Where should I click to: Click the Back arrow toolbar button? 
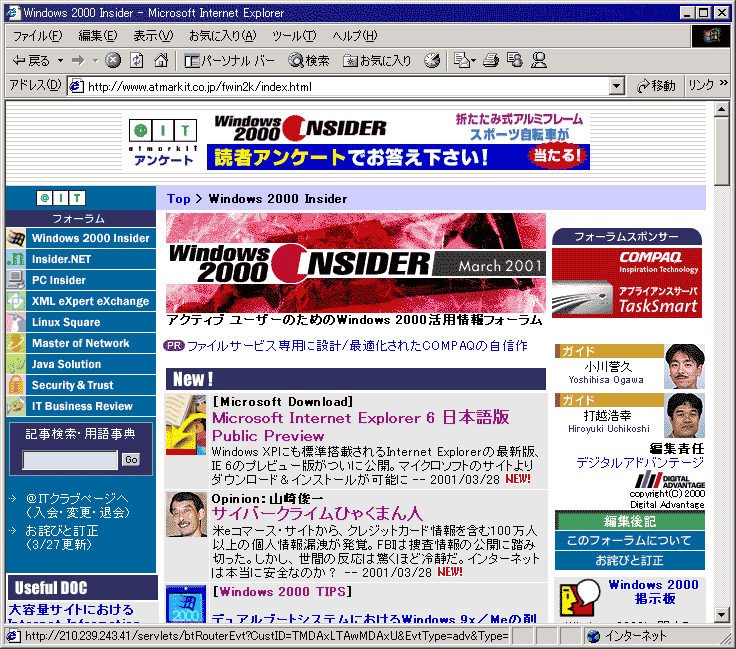[x=31, y=61]
